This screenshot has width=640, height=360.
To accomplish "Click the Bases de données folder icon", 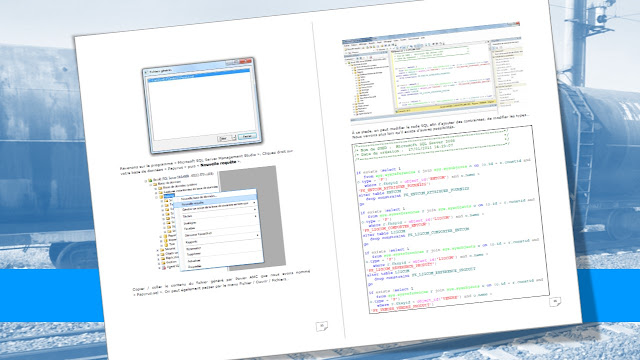I will click(x=155, y=184).
